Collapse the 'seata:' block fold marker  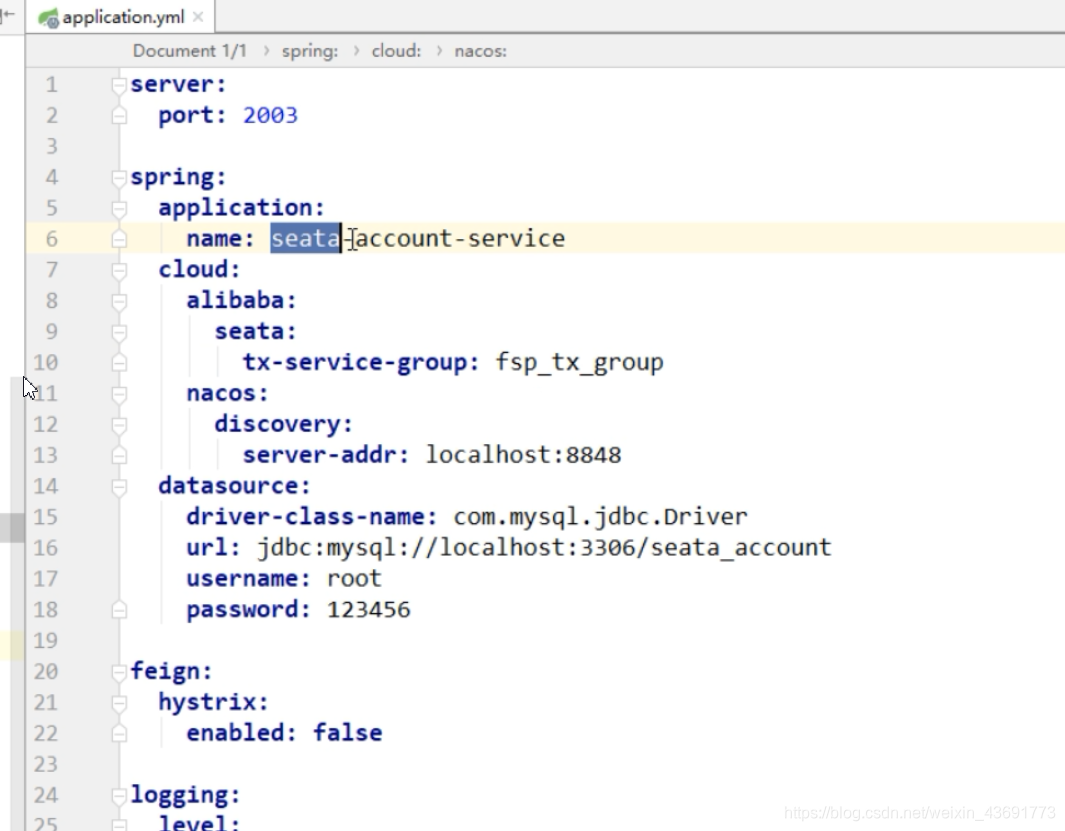[119, 332]
